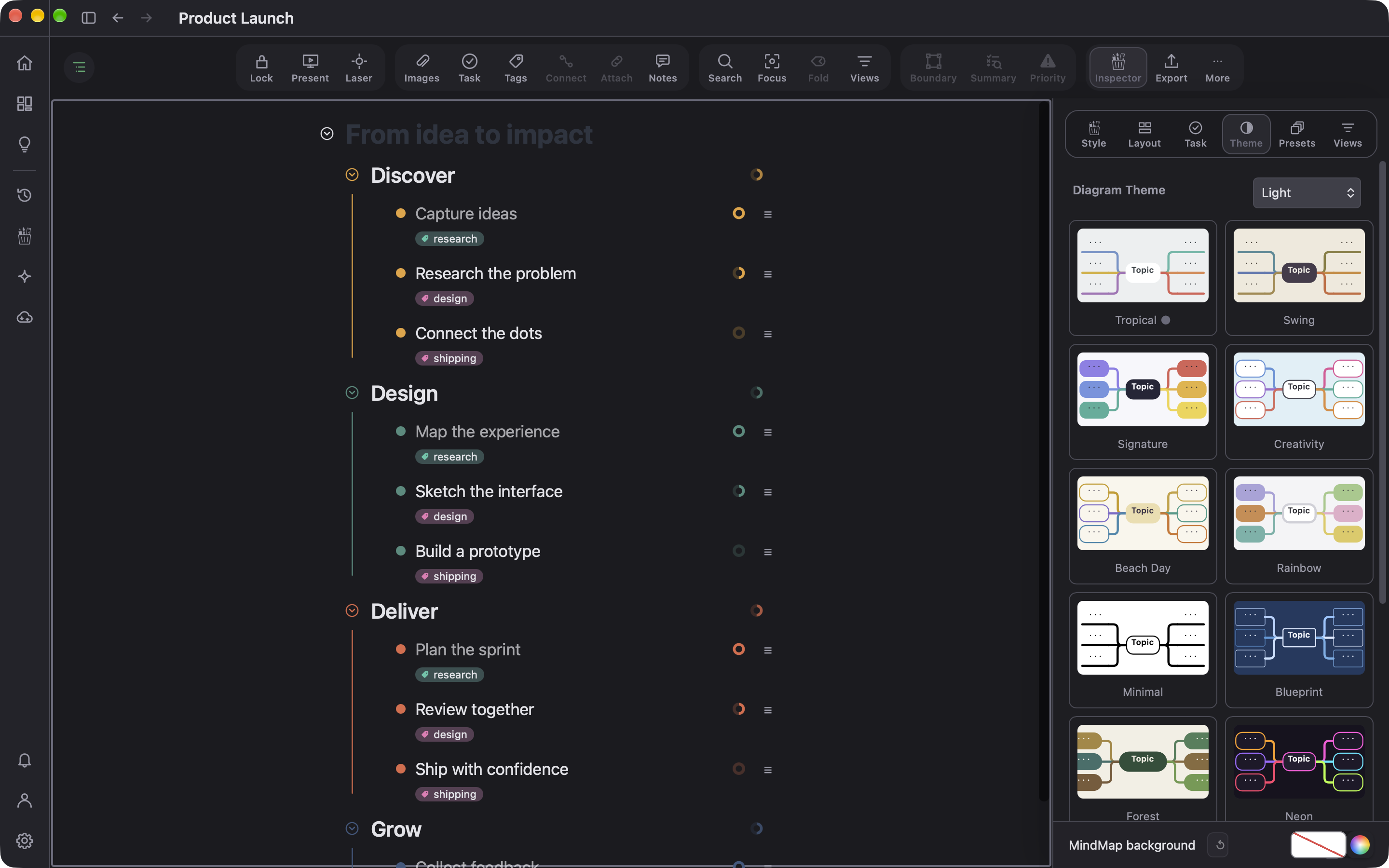
Task: Click the reset MindMap background button
Action: tap(1220, 844)
